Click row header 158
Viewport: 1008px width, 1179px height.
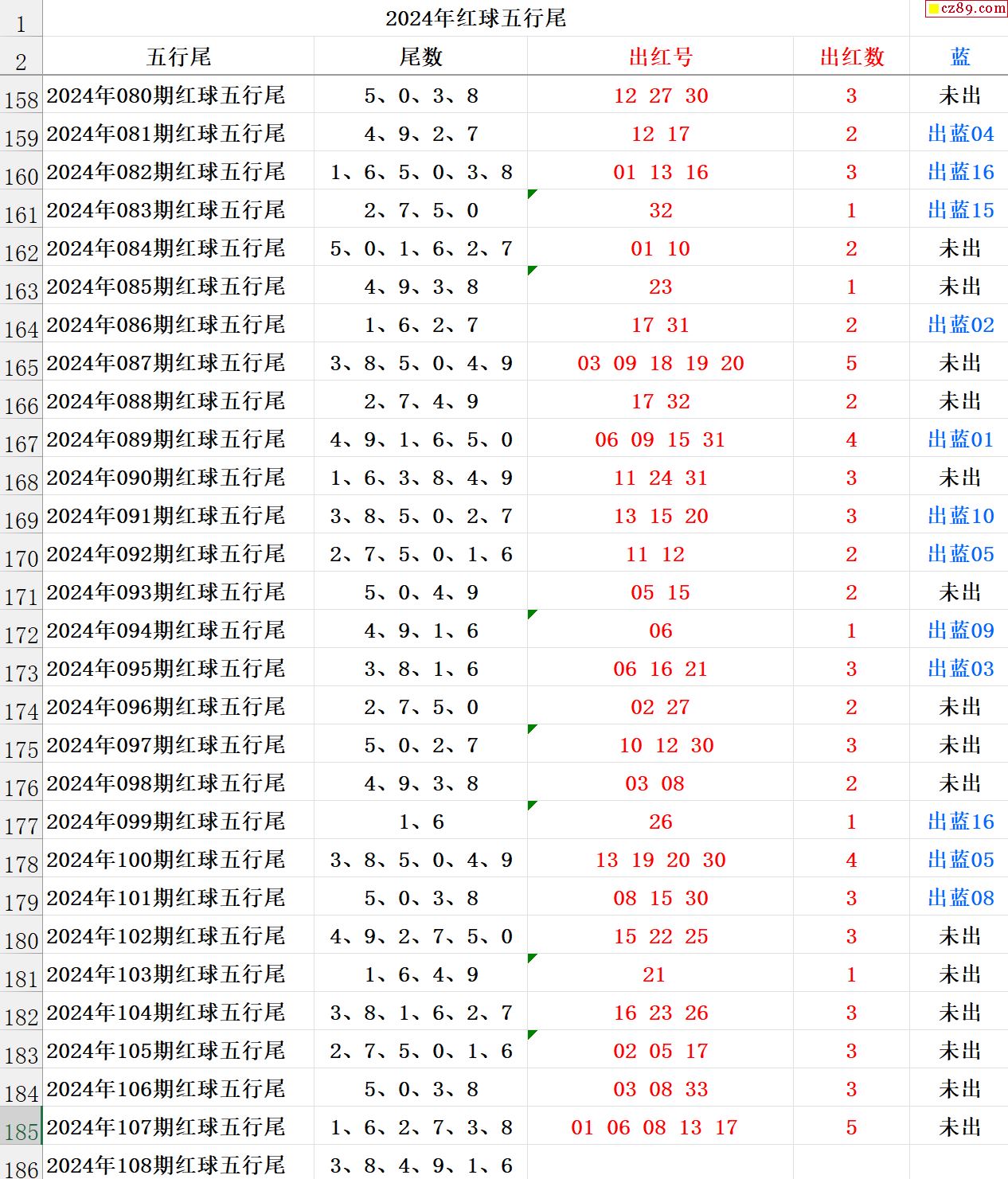(21, 98)
